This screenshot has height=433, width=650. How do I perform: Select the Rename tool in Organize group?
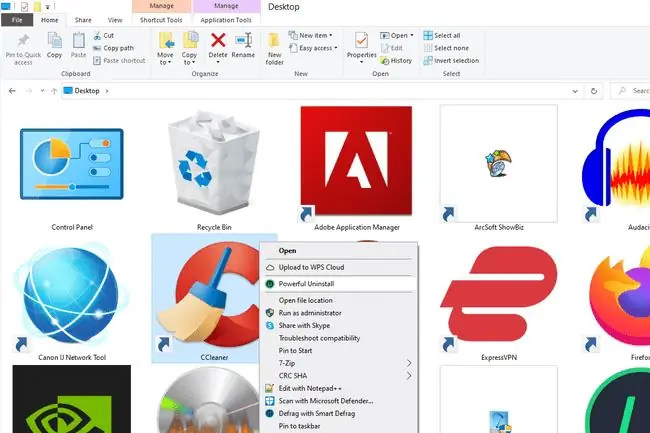pos(243,45)
